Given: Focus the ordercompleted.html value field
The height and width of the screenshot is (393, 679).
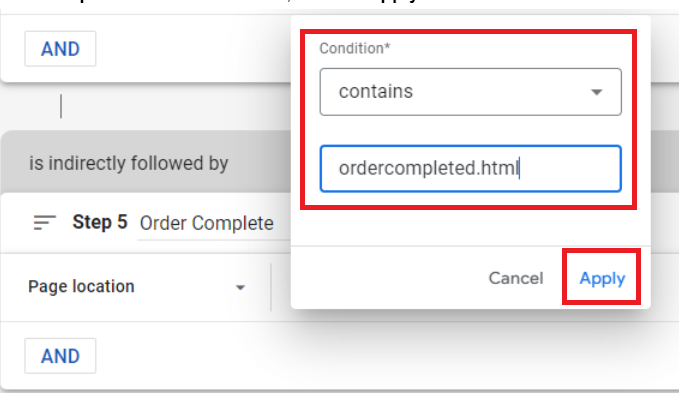Looking at the screenshot, I should pyautogui.click(x=471, y=168).
